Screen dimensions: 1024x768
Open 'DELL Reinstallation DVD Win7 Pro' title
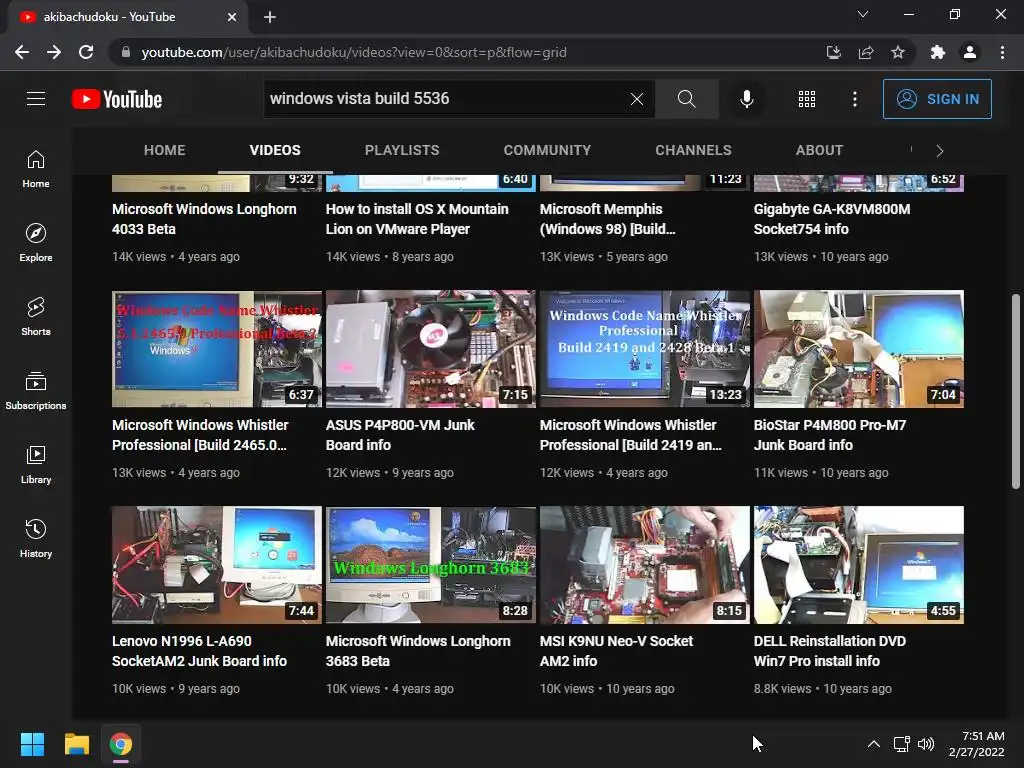[x=829, y=651]
